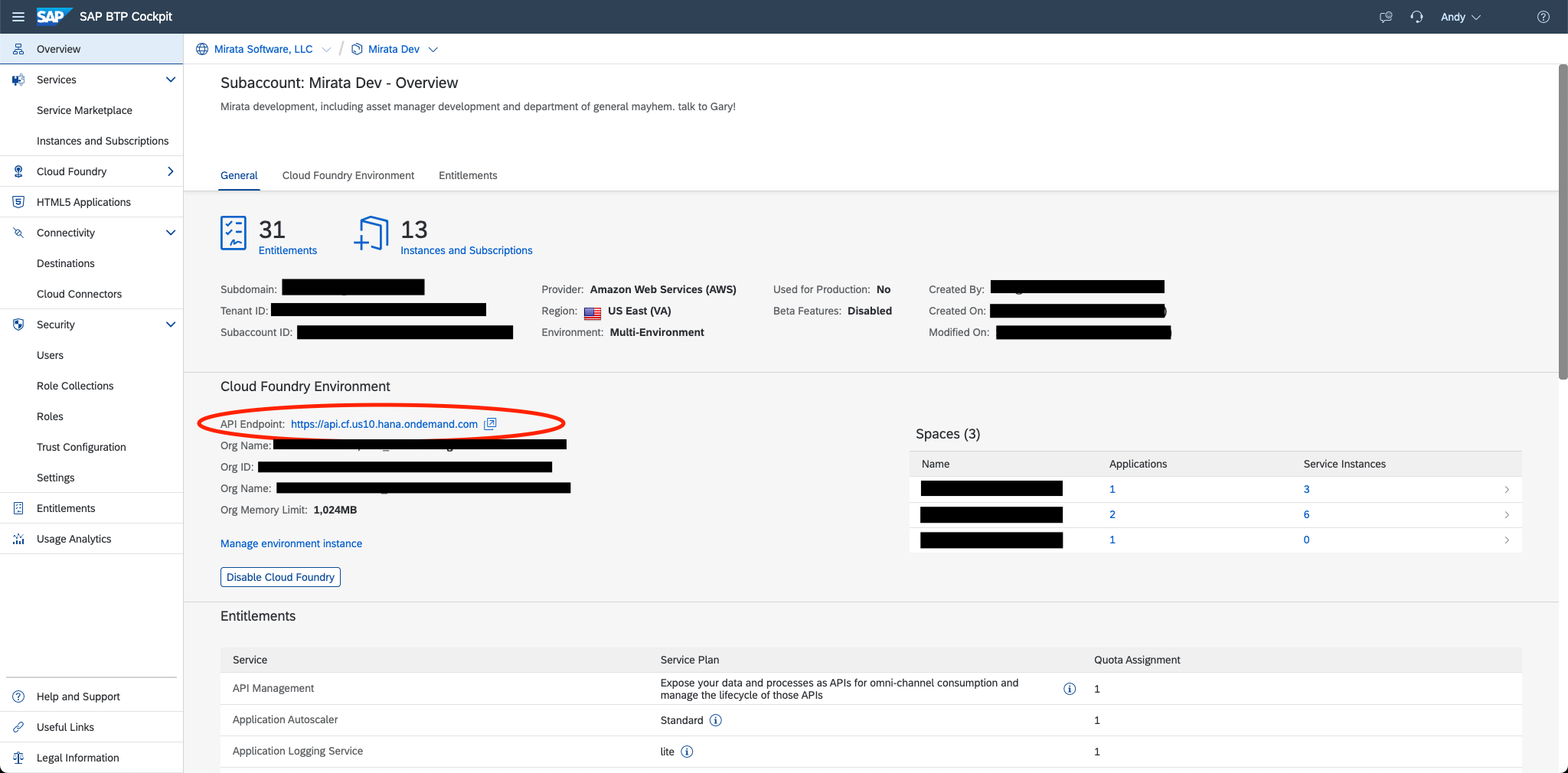Open Cloud Connectors in sidebar

[79, 294]
